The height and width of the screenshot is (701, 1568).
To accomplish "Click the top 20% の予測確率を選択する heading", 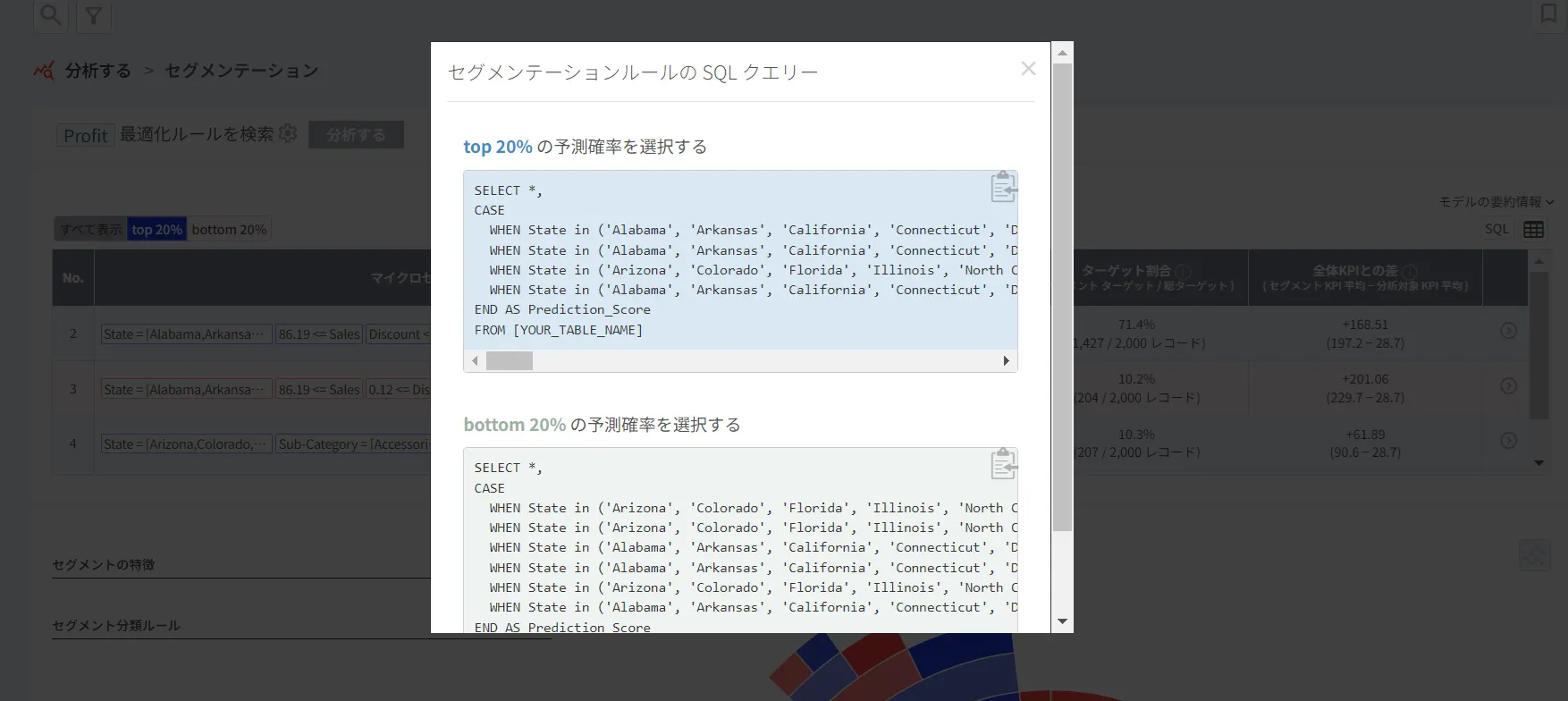I will (585, 147).
